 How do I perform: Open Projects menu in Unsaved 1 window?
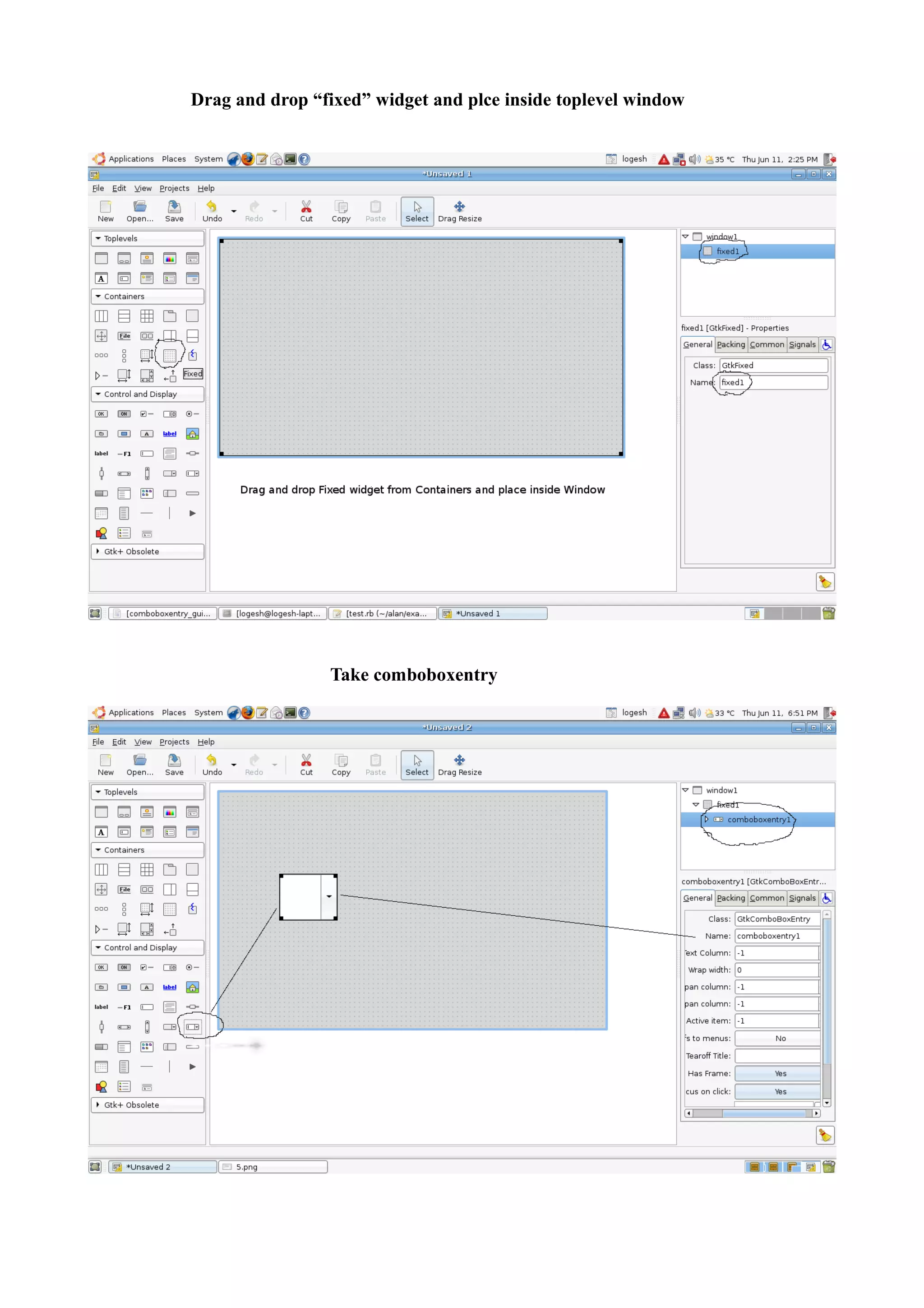(x=174, y=189)
